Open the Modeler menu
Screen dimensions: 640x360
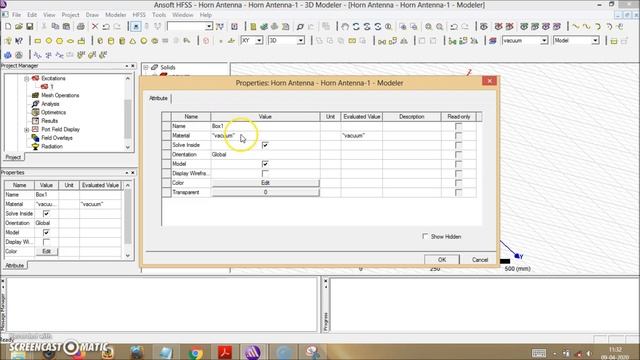tap(116, 15)
